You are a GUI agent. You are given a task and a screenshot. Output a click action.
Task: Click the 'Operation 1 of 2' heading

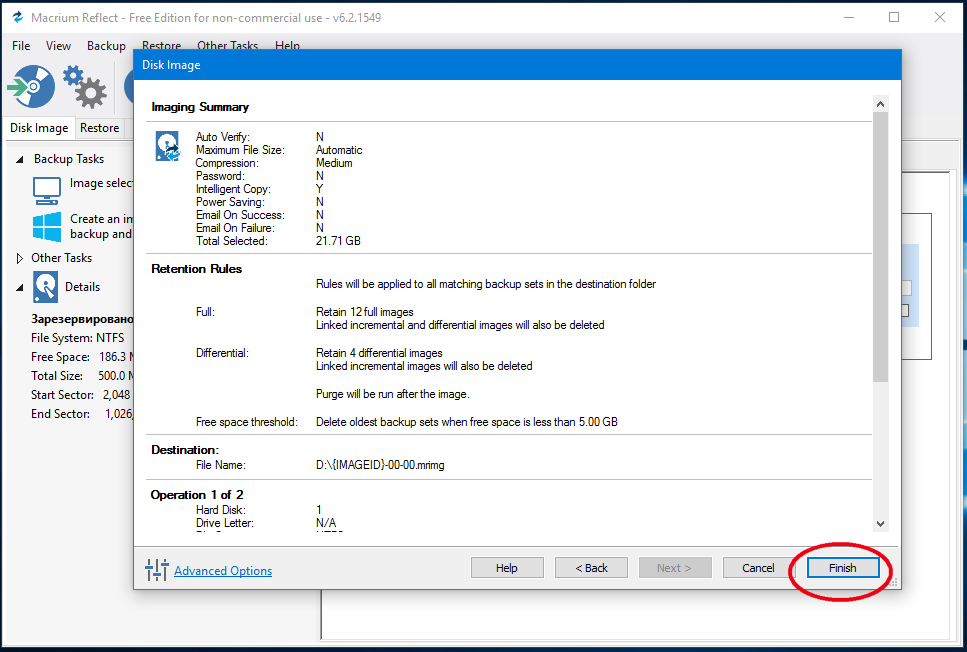(x=197, y=495)
